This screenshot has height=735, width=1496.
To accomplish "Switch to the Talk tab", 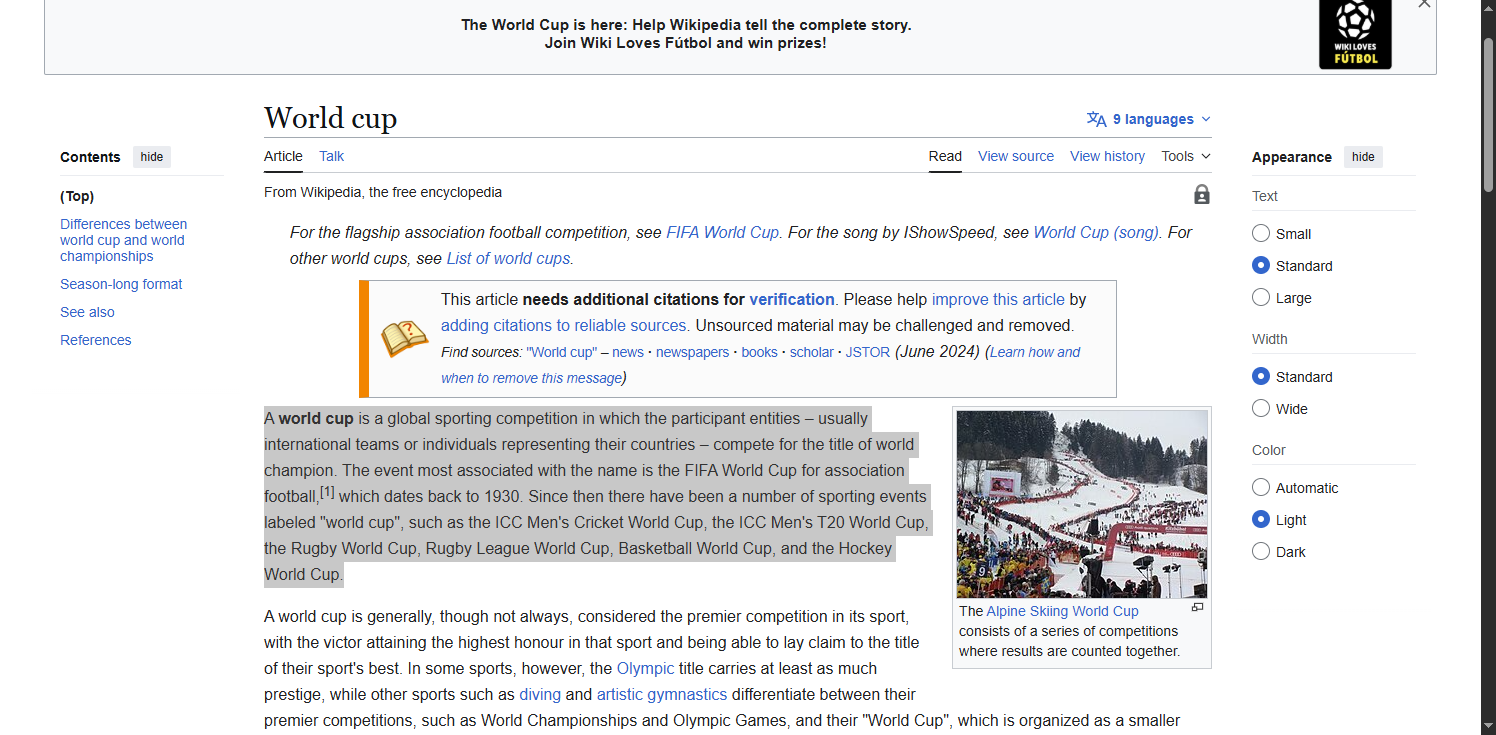I will (x=332, y=156).
